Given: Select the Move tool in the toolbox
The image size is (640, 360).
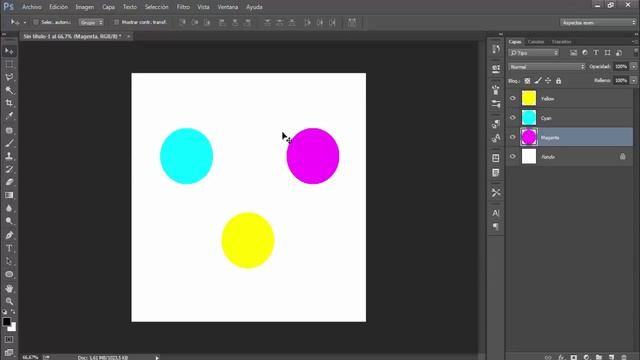Looking at the screenshot, I should pyautogui.click(x=9, y=51).
